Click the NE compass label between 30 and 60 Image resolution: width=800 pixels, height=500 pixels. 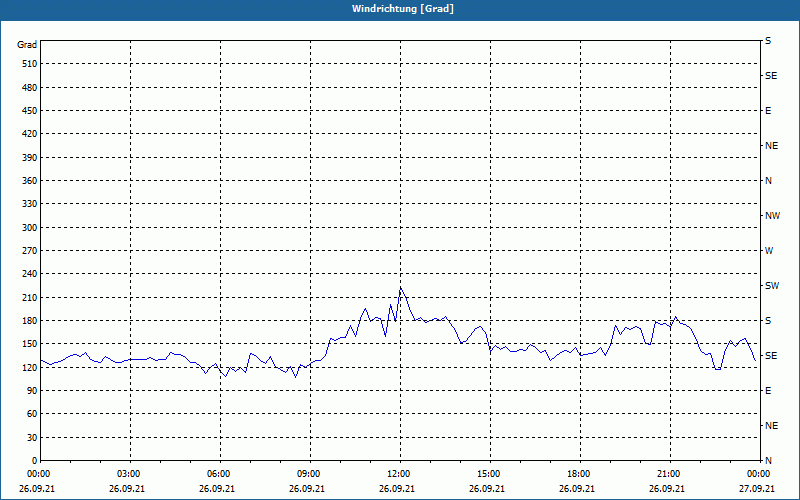771,426
